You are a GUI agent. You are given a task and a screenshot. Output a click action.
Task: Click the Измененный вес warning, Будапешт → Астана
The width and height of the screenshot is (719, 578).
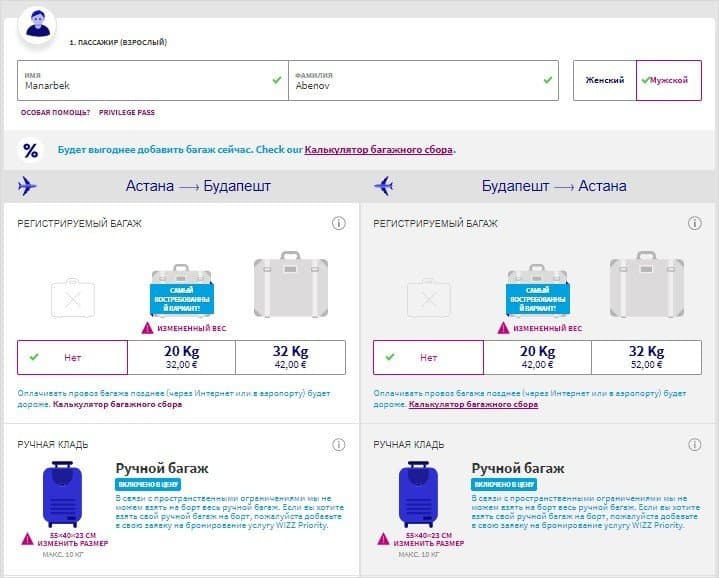[x=540, y=328]
